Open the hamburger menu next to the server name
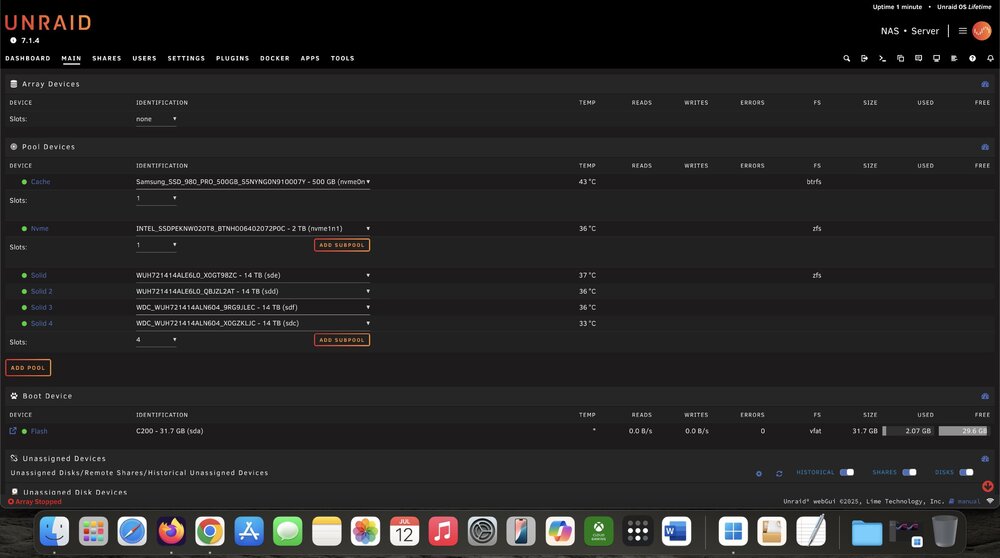This screenshot has width=1000, height=558. coord(962,31)
